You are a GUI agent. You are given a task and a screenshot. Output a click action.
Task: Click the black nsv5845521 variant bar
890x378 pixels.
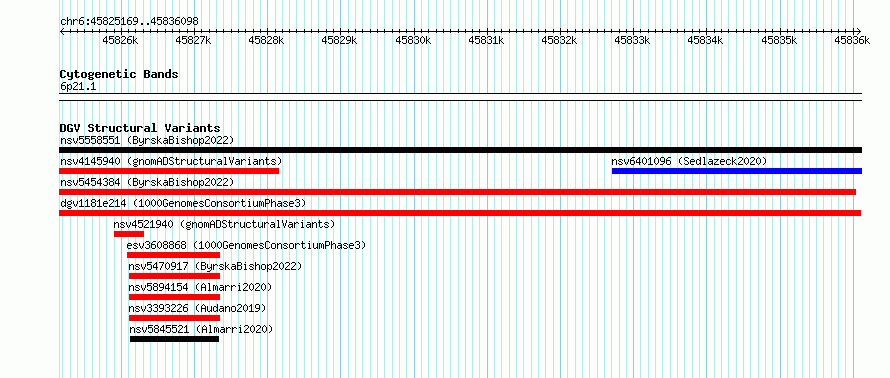pyautogui.click(x=174, y=339)
